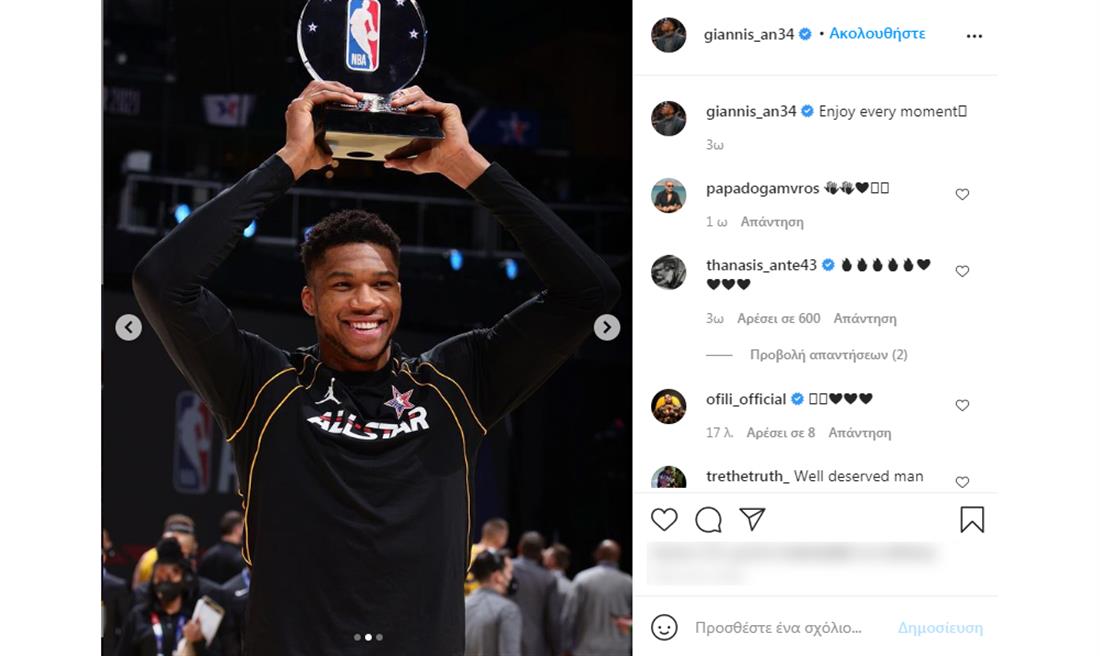Select the third carousel dot indicator
Screen dimensions: 1100x656
click(380, 637)
